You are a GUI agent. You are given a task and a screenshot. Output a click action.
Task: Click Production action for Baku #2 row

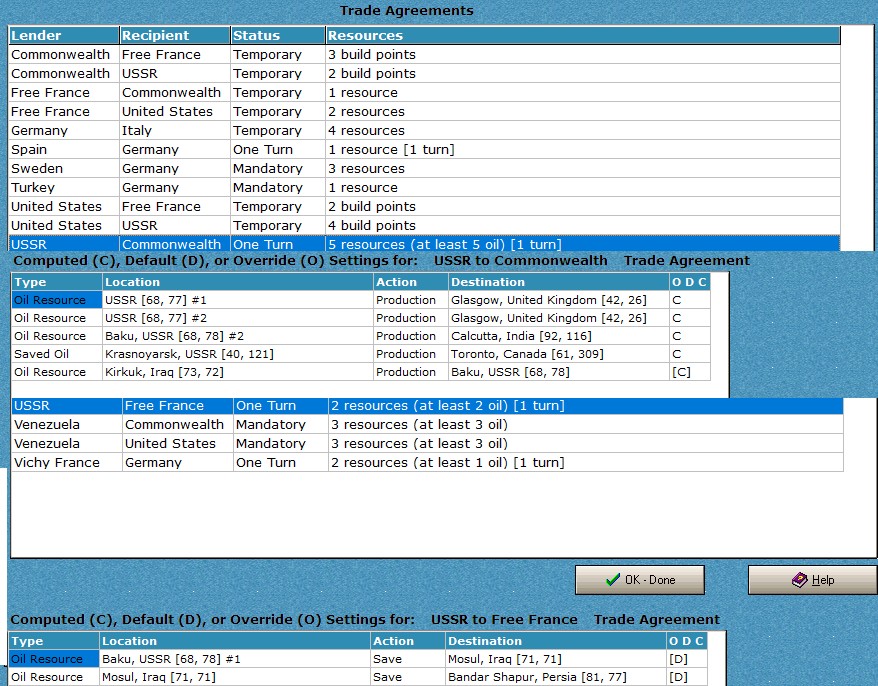click(410, 337)
